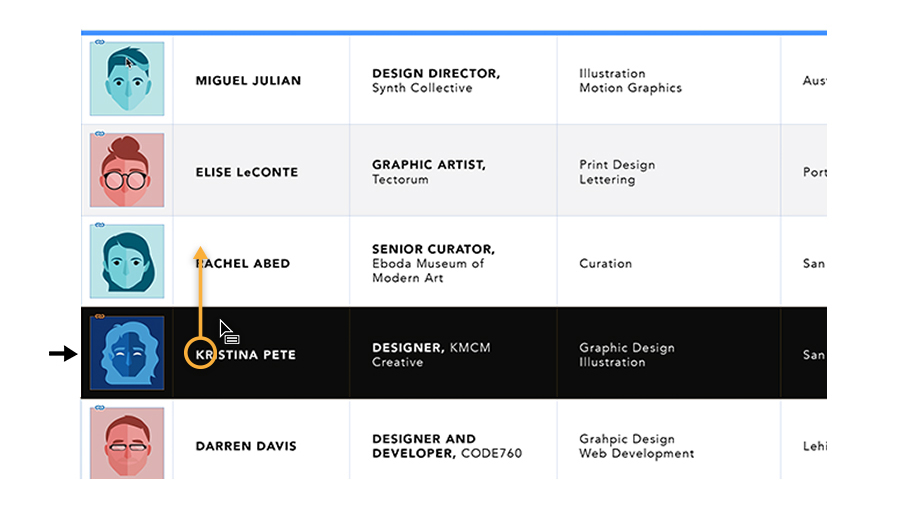Click the orange circle marker on Kristina's name
The height and width of the screenshot is (506, 900).
(x=201, y=354)
